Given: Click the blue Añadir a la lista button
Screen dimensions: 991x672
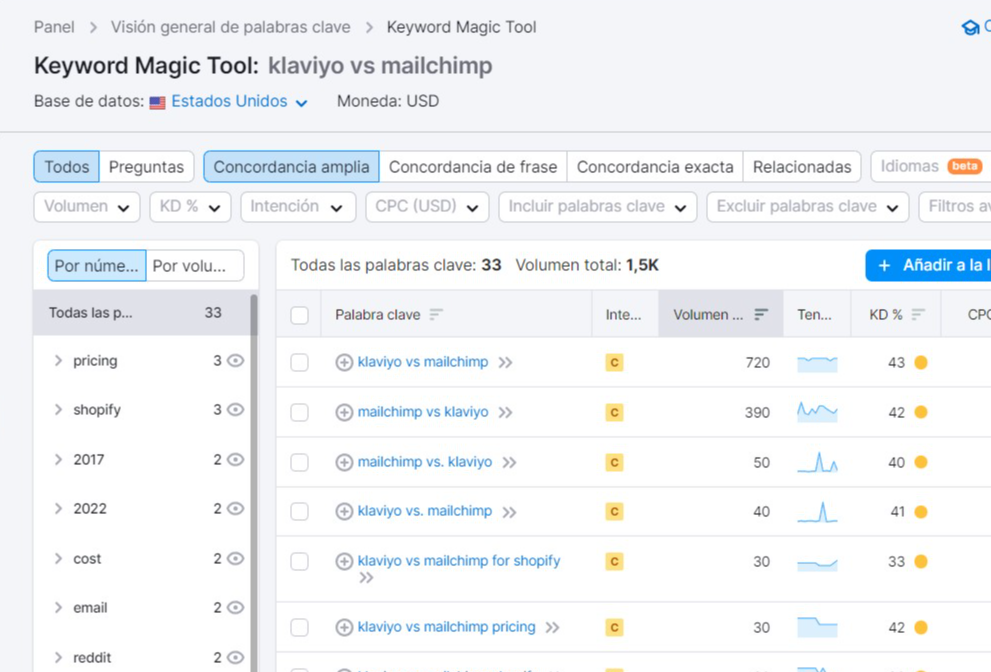Looking at the screenshot, I should [x=928, y=266].
